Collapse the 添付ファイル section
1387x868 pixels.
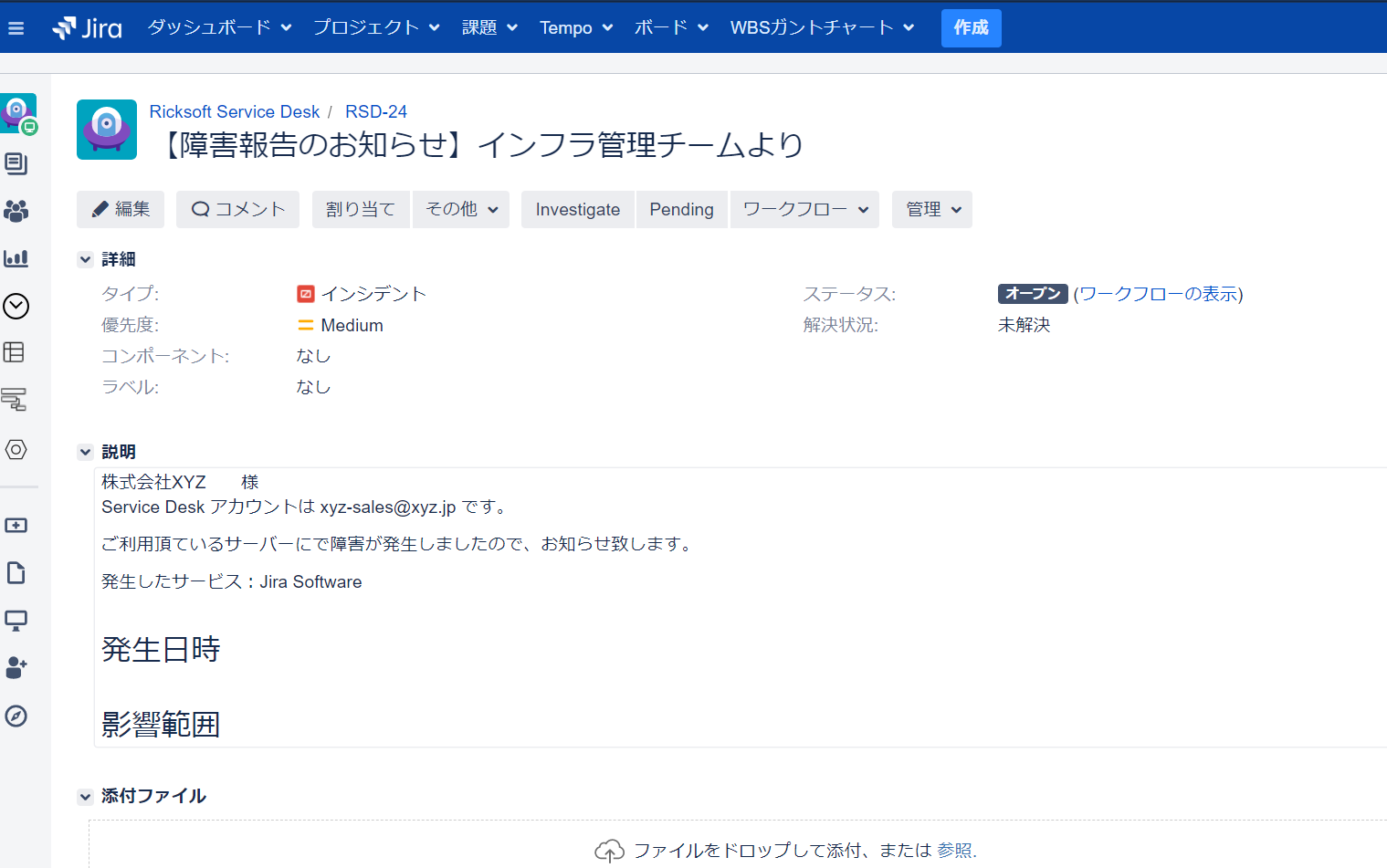(x=85, y=797)
